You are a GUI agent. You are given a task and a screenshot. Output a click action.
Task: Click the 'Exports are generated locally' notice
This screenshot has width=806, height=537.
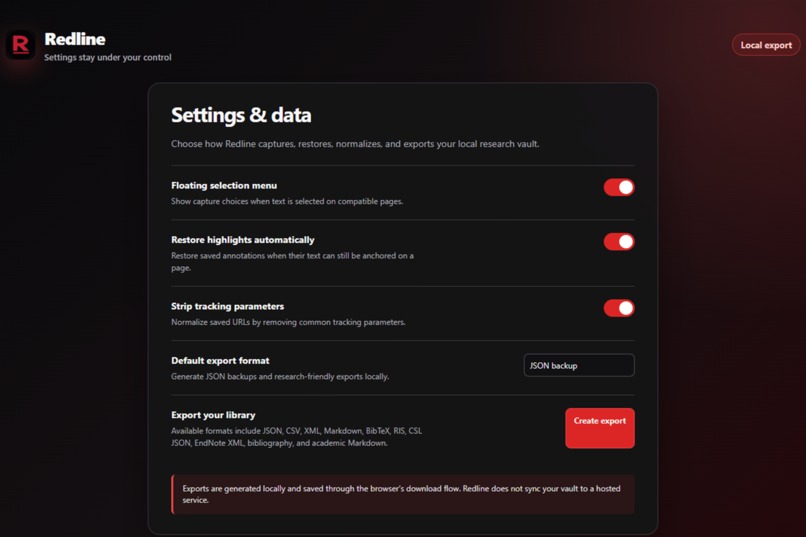(403, 494)
